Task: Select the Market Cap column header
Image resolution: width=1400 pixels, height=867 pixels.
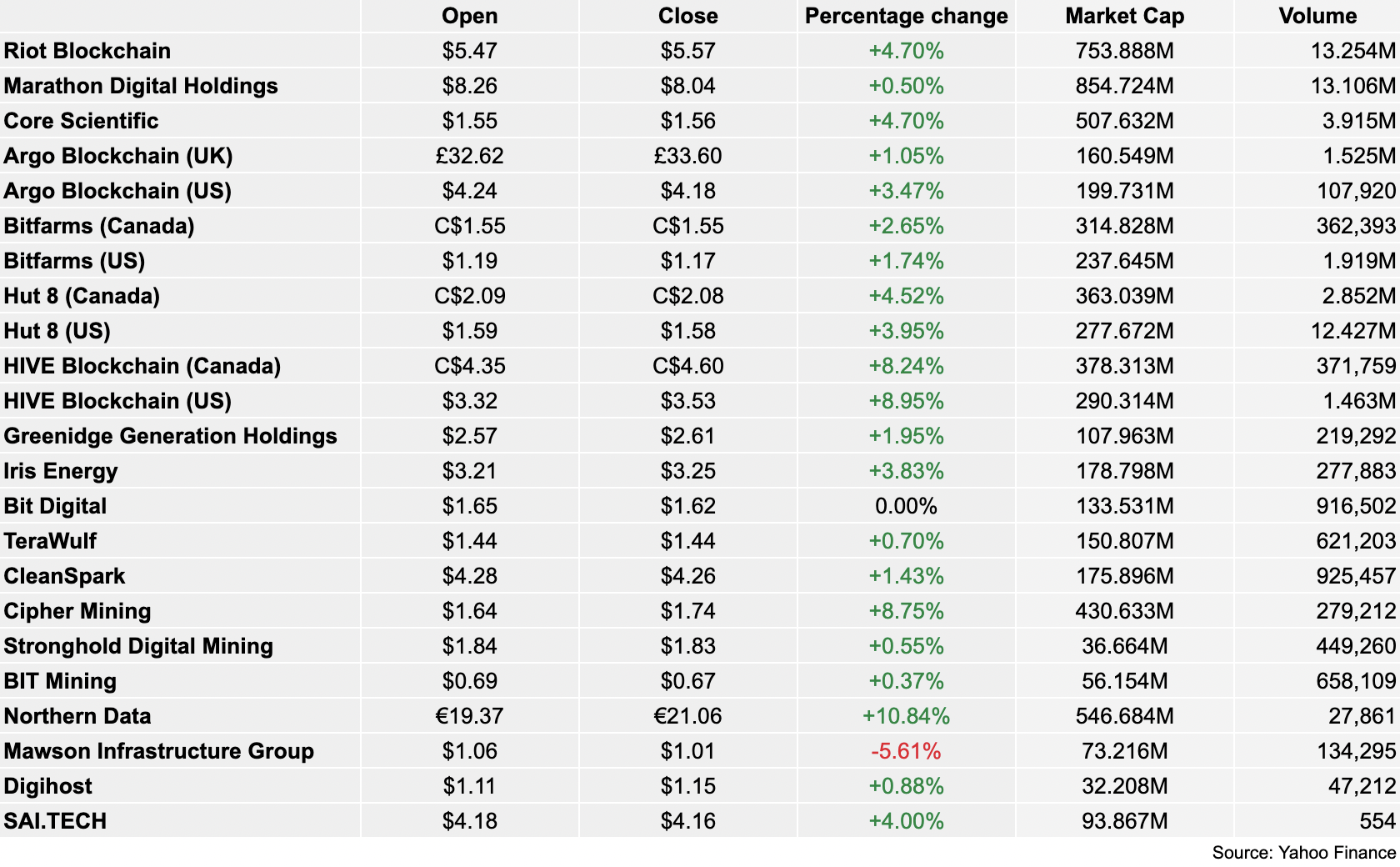Action: click(1124, 16)
